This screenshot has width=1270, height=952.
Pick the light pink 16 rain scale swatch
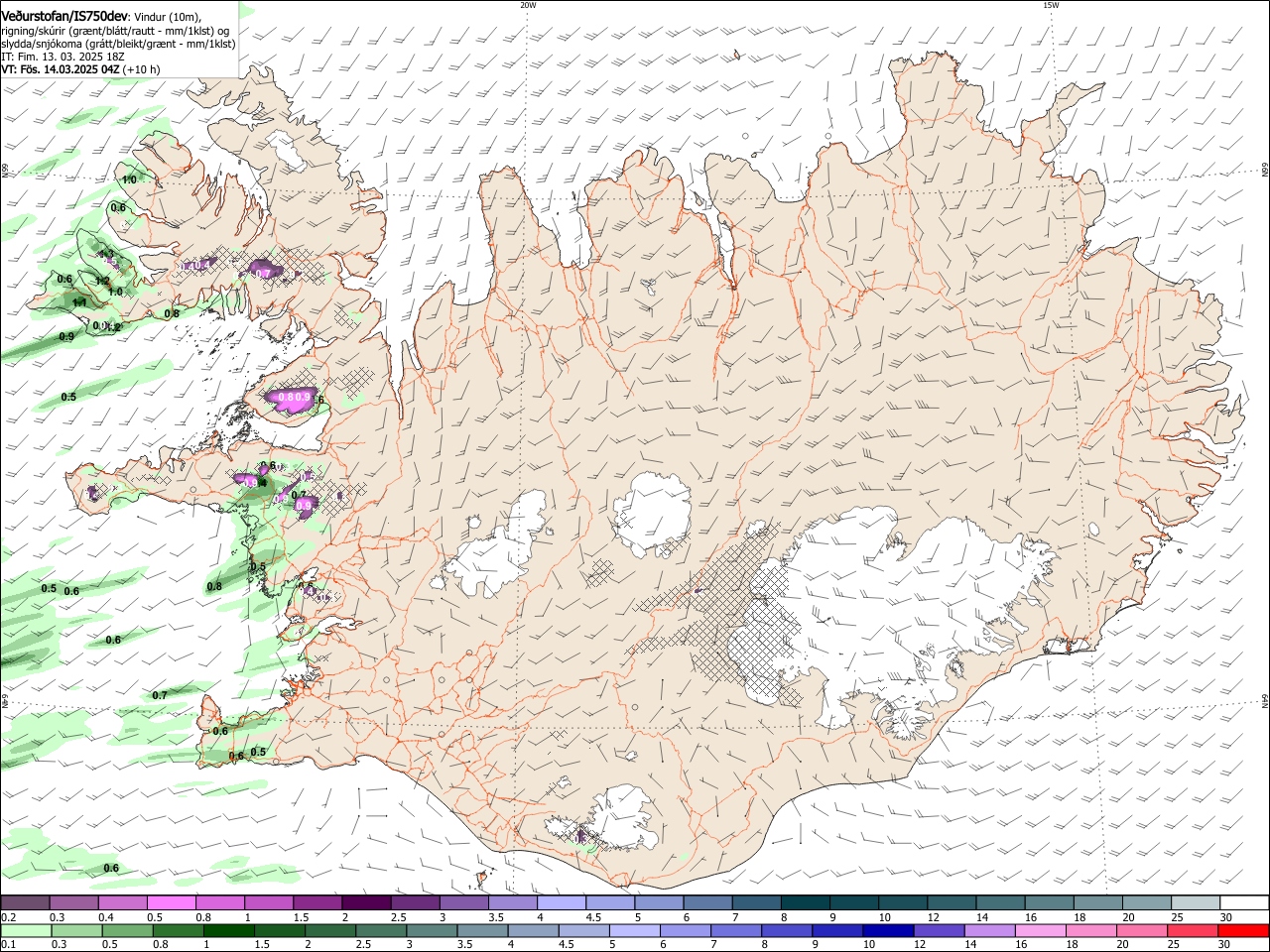(1041, 930)
